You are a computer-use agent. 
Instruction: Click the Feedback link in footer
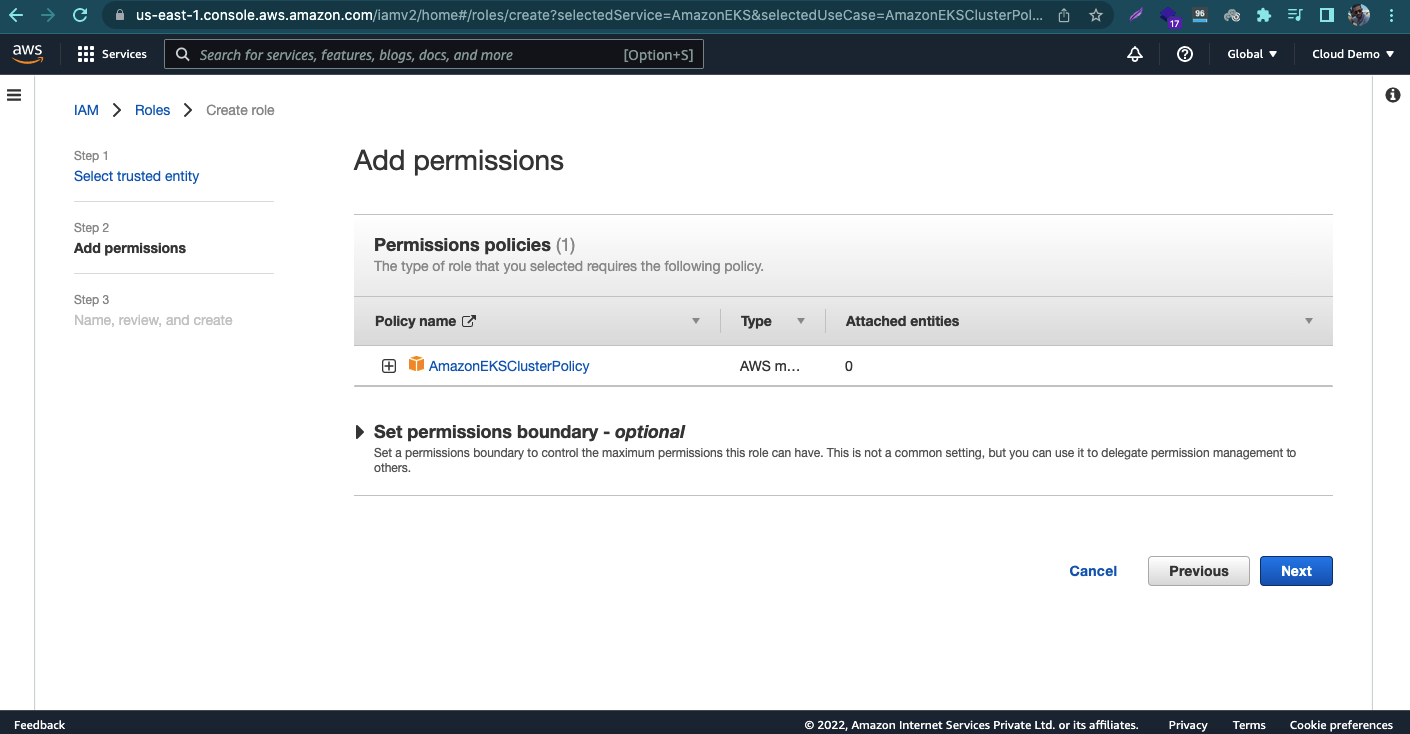(x=39, y=725)
